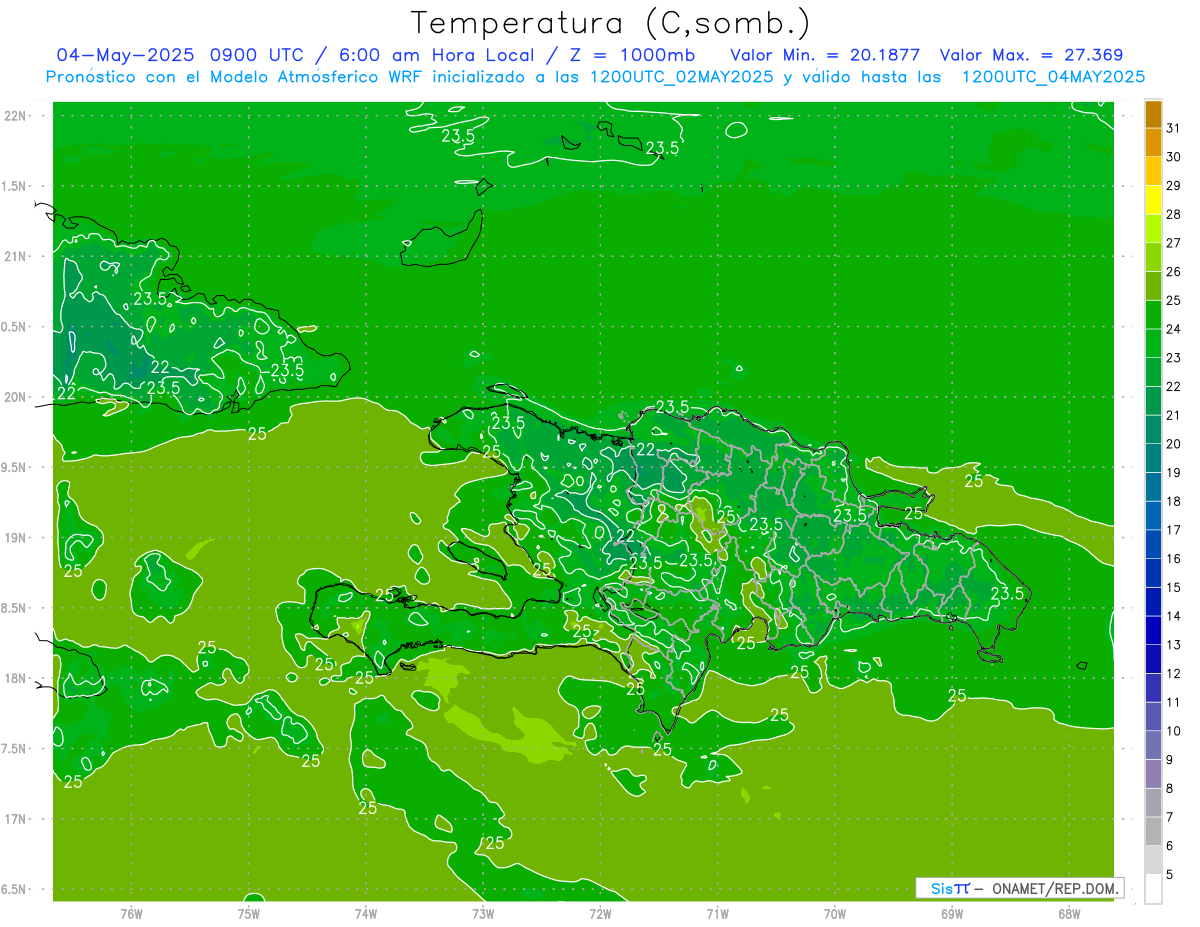Click the '26' label on the color scale
The image size is (1200, 927).
tap(1174, 272)
